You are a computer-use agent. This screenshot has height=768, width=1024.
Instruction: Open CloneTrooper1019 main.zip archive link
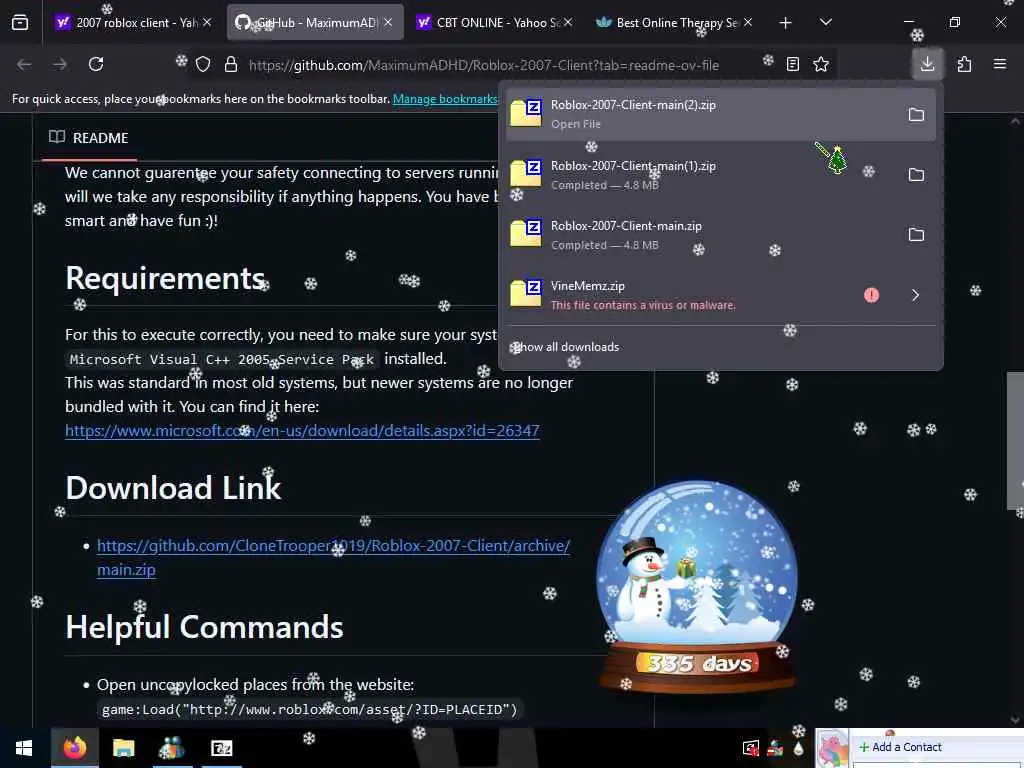[x=333, y=557]
